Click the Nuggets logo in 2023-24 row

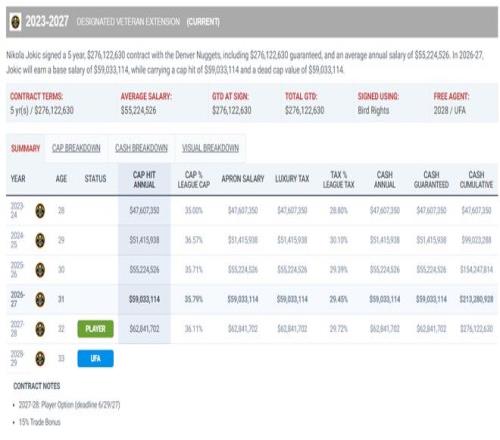pos(40,211)
